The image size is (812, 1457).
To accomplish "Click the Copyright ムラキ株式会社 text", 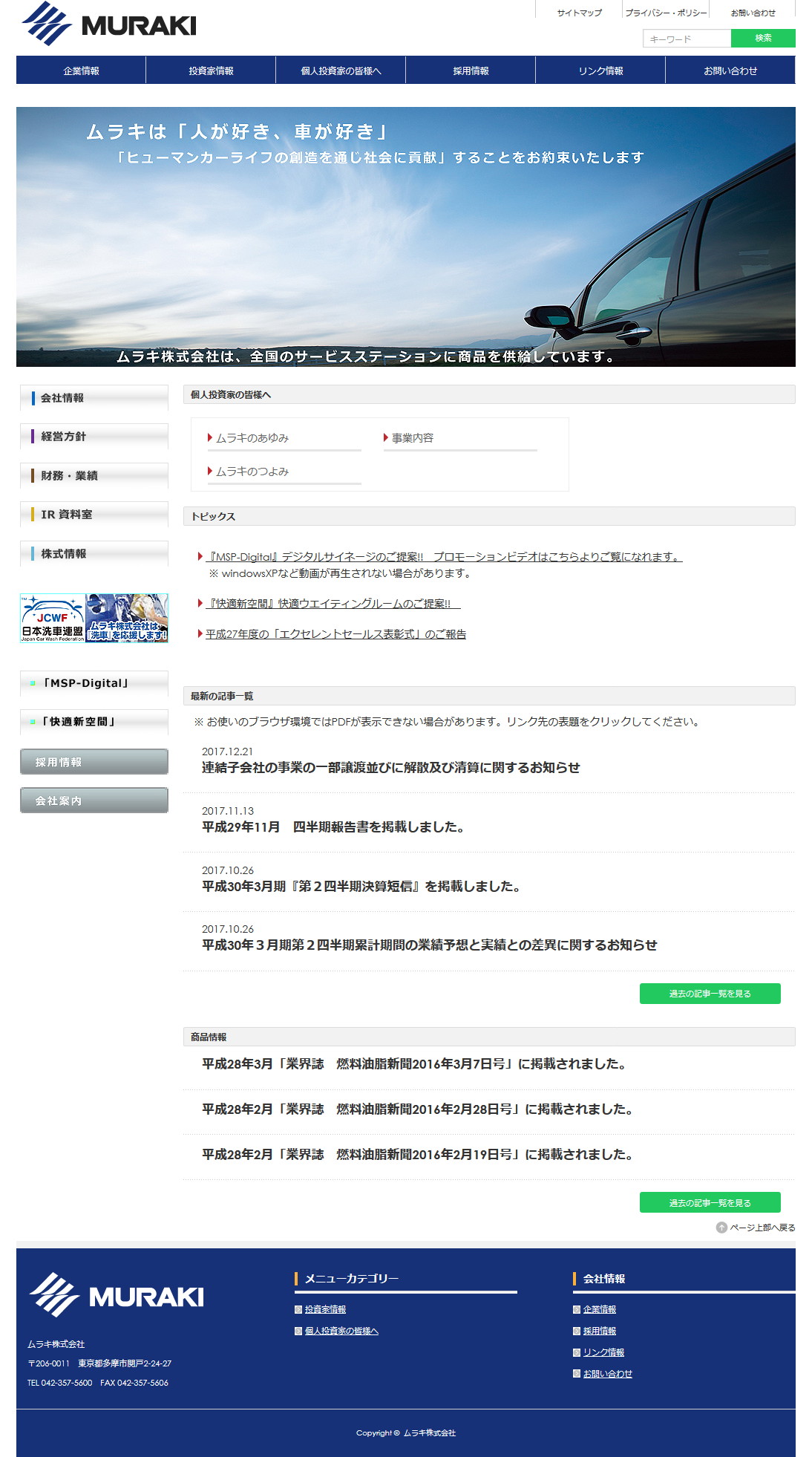I will coord(406,1433).
